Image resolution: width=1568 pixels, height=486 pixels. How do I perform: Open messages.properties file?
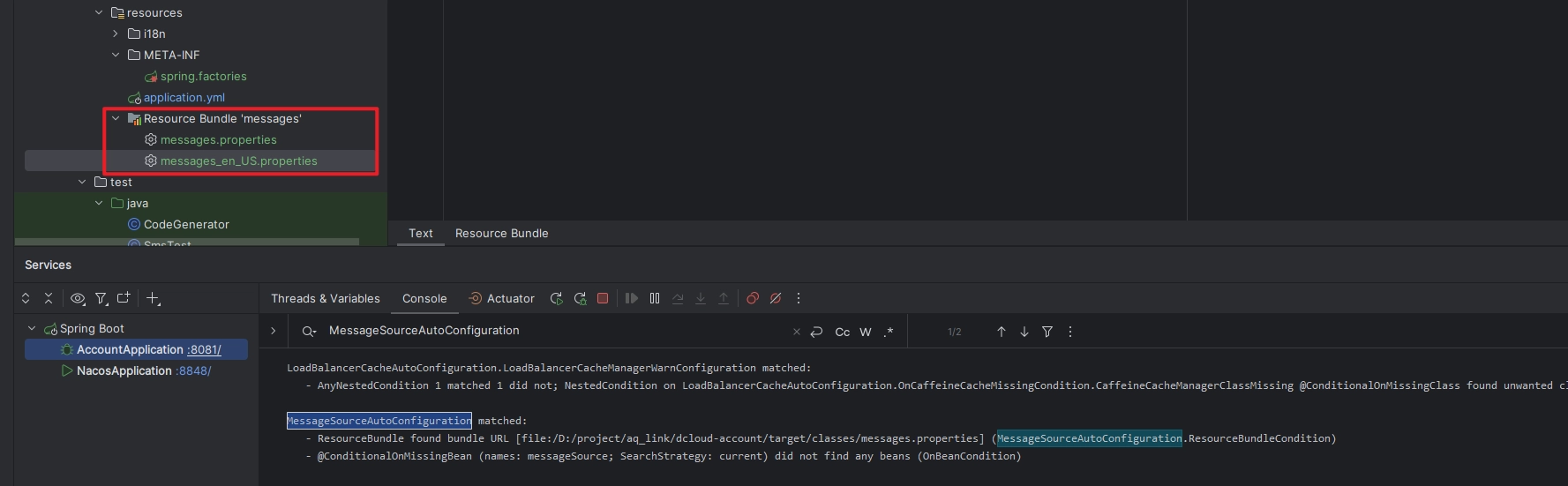click(219, 139)
